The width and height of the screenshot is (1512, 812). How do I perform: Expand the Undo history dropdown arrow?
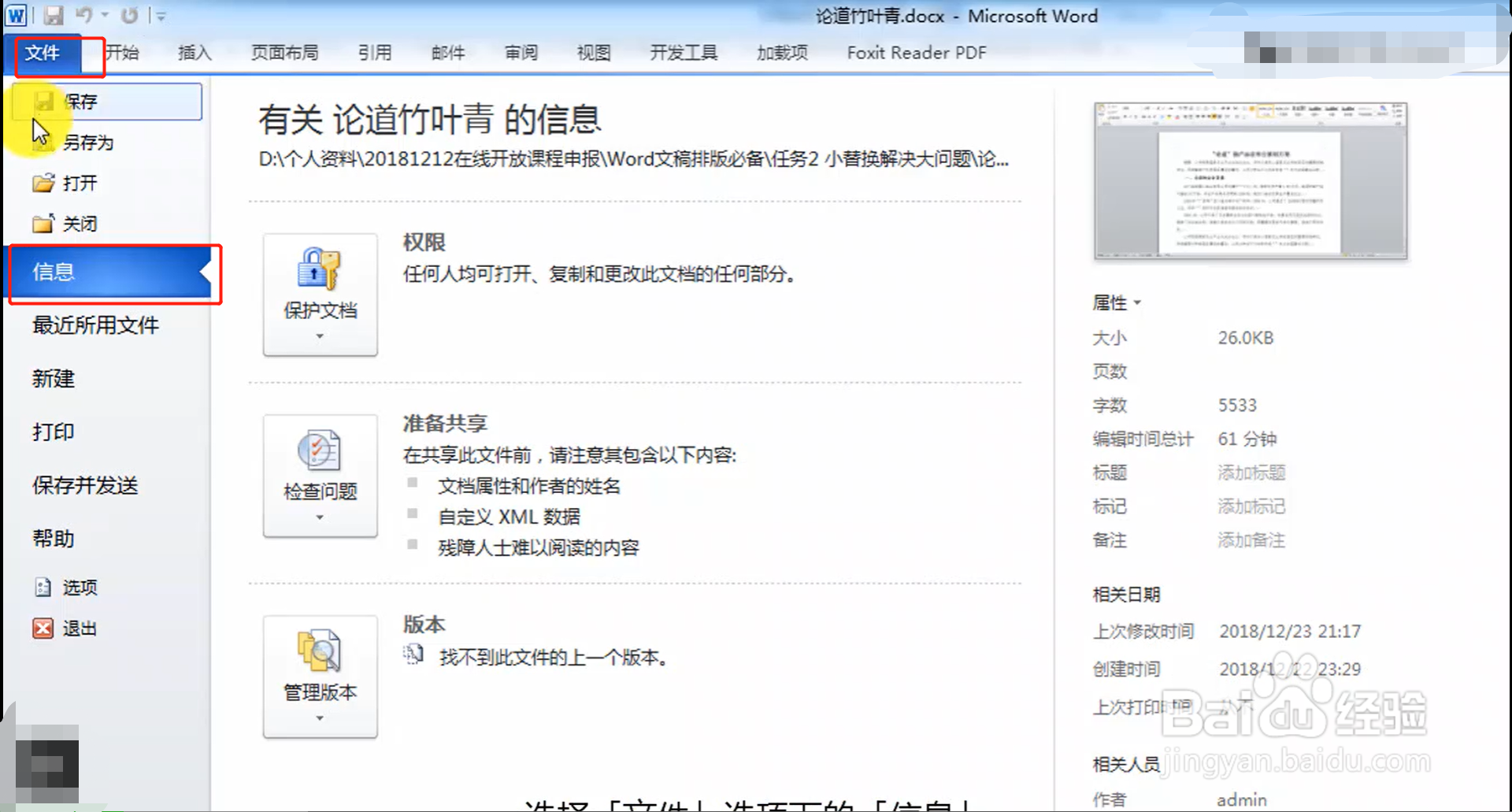click(x=105, y=15)
